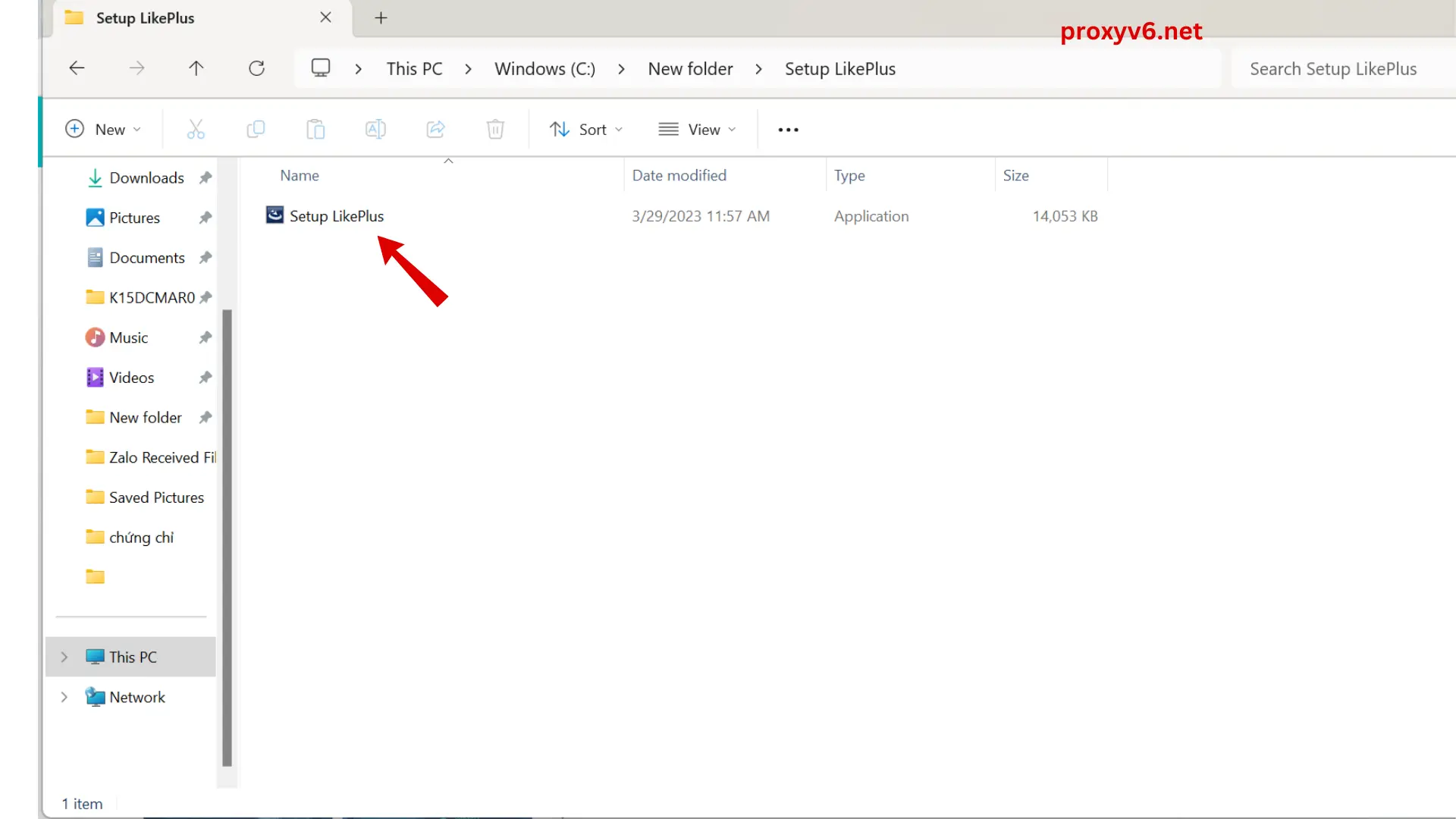Navigate to This PC breadcrumb
This screenshot has width=1456, height=819.
tap(414, 69)
